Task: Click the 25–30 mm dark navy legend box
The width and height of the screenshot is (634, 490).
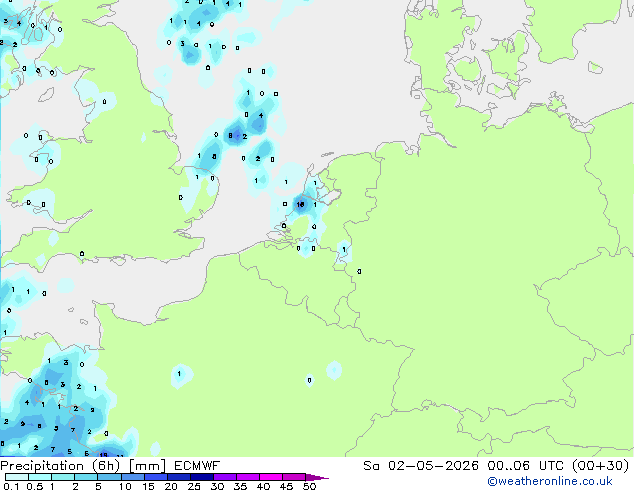Action: pos(202,477)
